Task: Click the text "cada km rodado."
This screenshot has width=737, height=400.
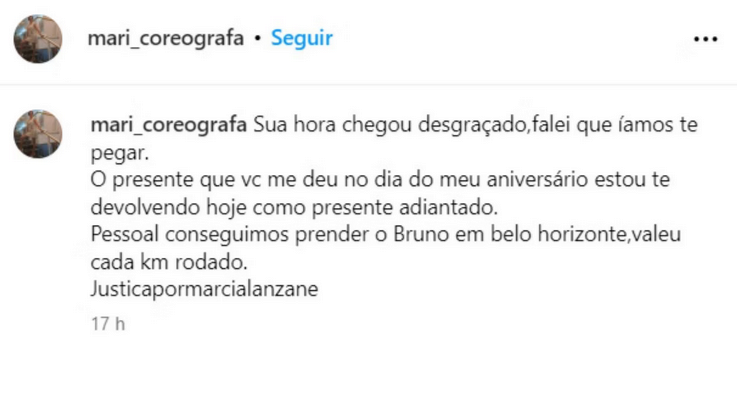Action: click(x=167, y=262)
